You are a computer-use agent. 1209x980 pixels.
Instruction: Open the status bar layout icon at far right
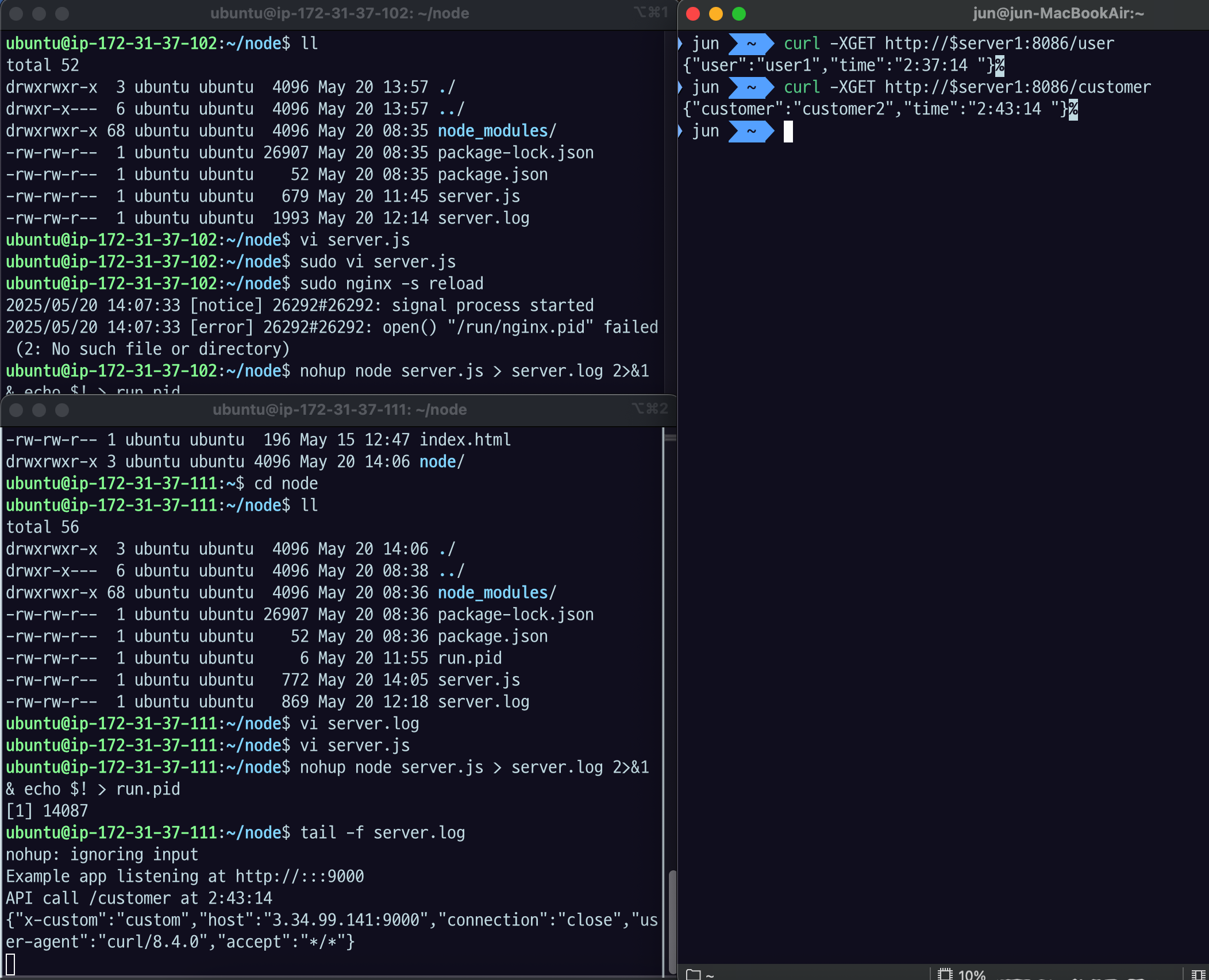click(1199, 975)
